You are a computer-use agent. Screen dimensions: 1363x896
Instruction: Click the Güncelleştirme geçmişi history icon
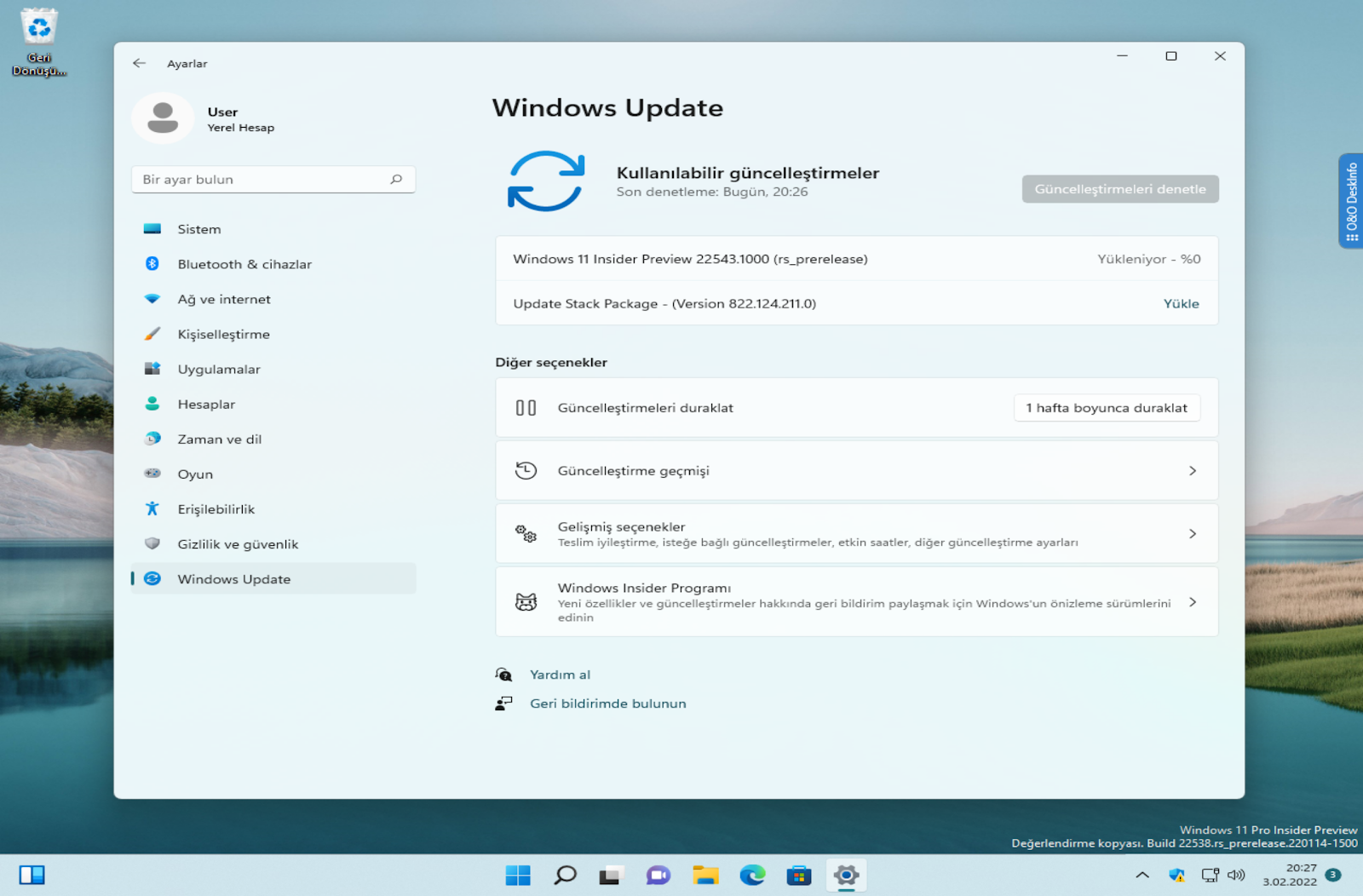click(x=526, y=470)
